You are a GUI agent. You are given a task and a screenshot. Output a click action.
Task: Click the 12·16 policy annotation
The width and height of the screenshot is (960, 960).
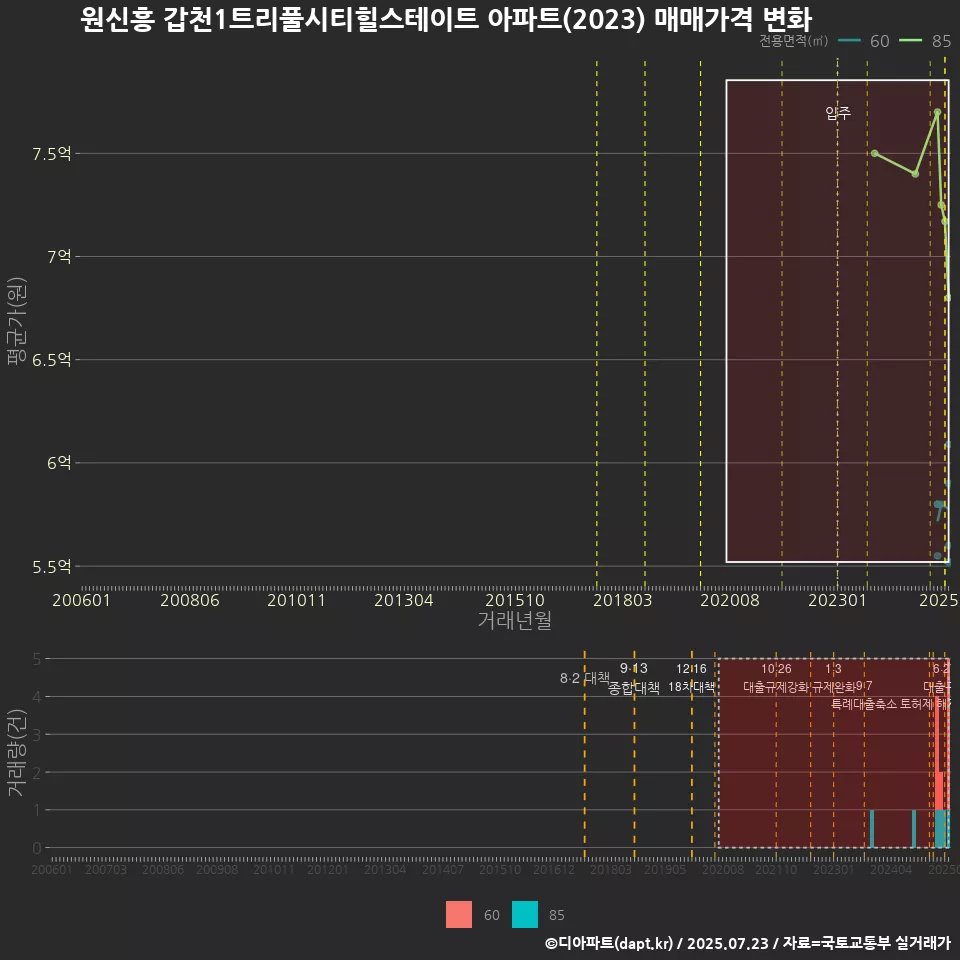point(691,669)
